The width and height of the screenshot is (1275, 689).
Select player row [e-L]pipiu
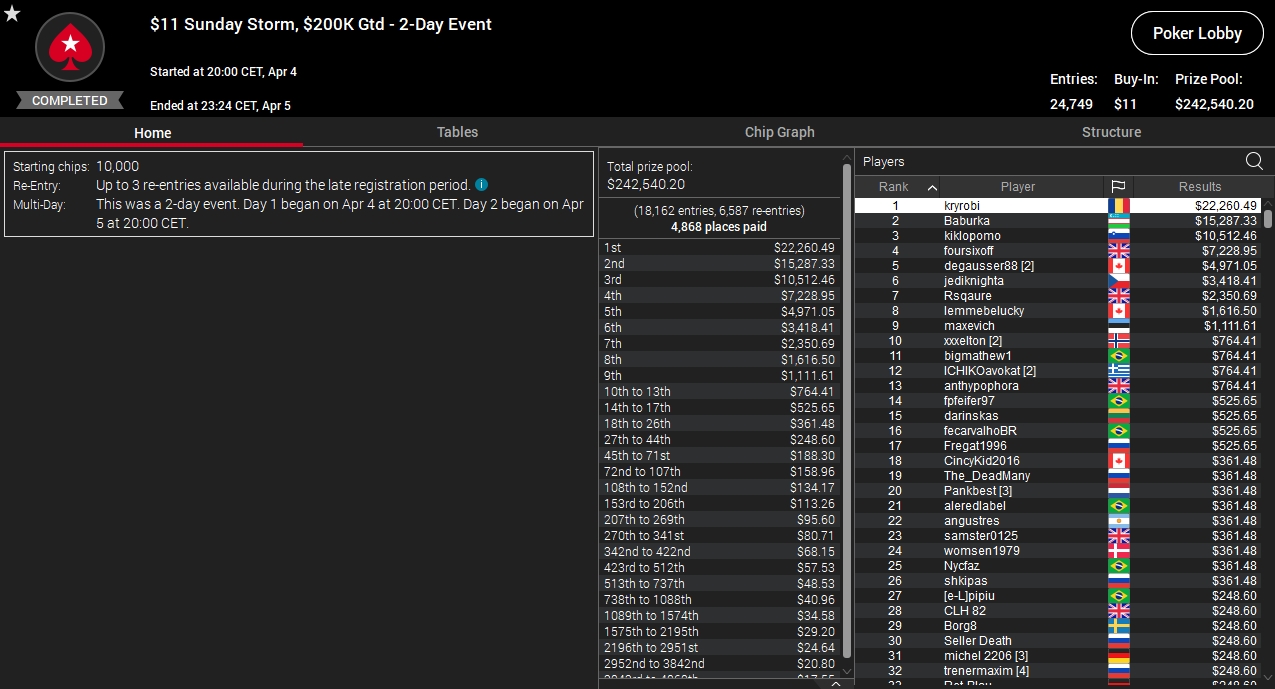tap(1058, 596)
